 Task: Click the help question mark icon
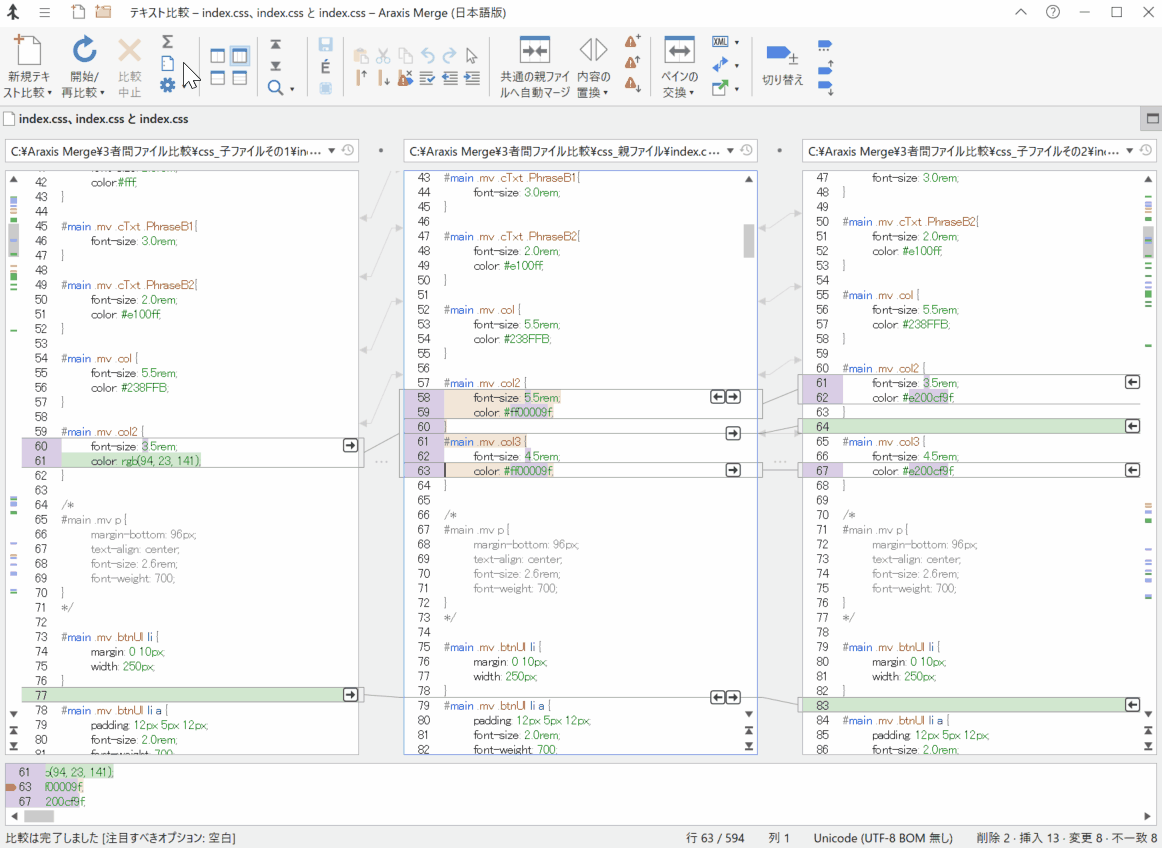(1053, 13)
